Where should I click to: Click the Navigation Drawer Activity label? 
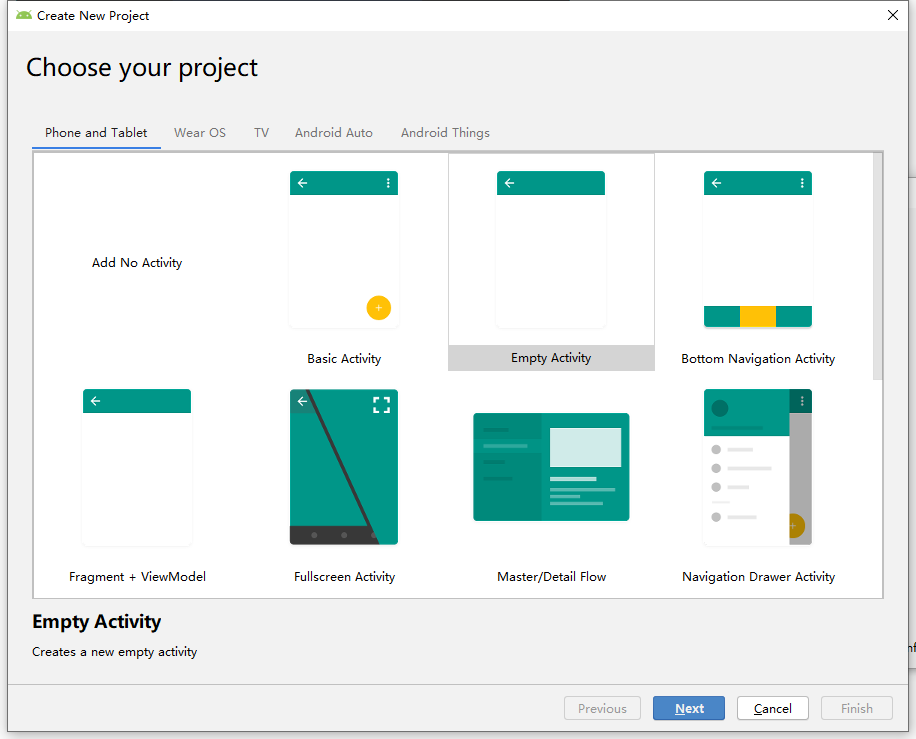(x=758, y=577)
